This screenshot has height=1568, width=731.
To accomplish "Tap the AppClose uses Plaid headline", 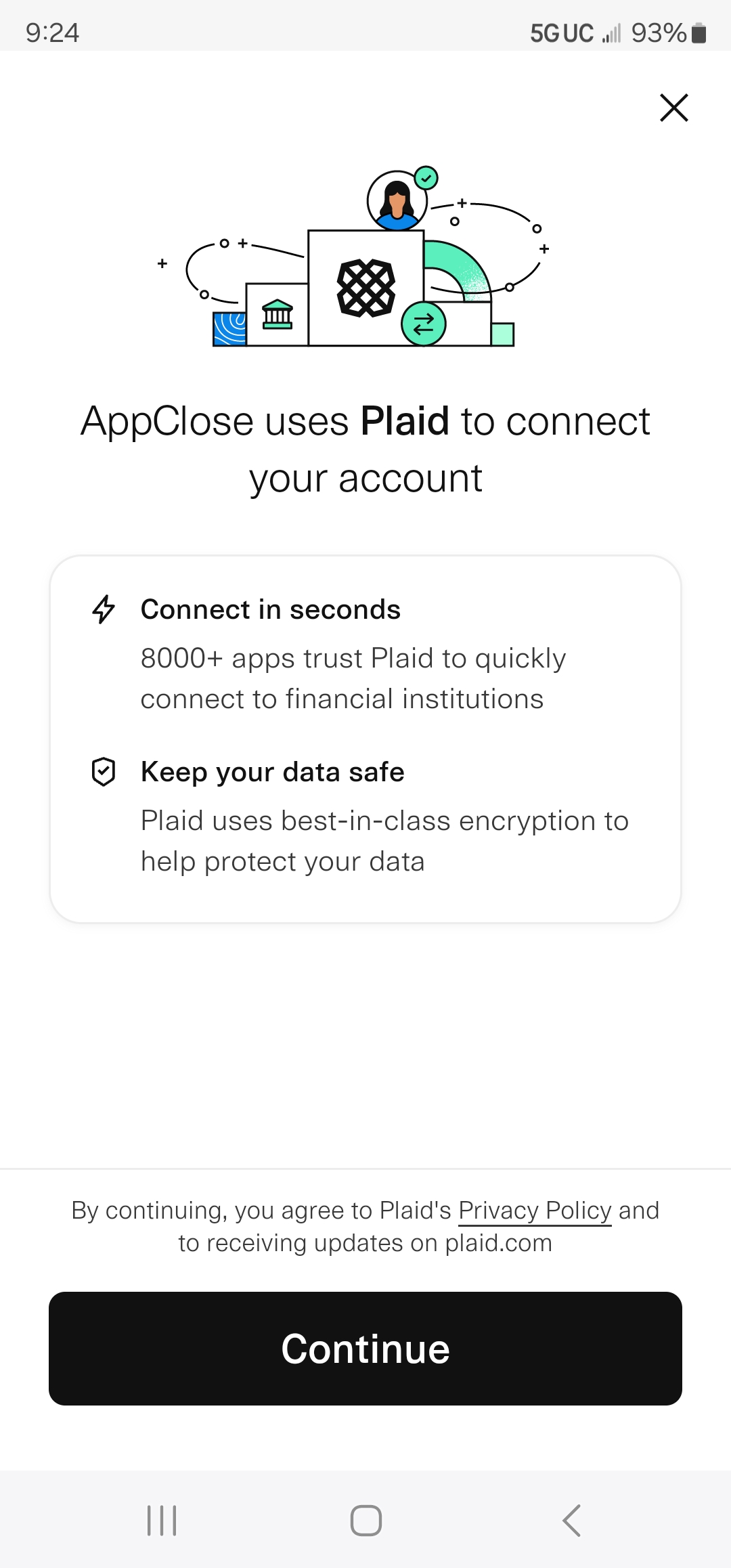I will 365,450.
